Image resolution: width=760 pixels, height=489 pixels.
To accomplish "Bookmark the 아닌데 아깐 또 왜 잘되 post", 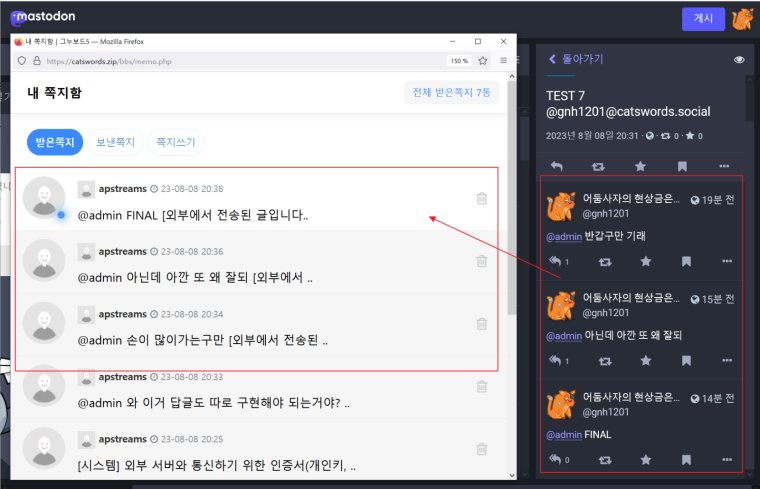I will pos(686,361).
